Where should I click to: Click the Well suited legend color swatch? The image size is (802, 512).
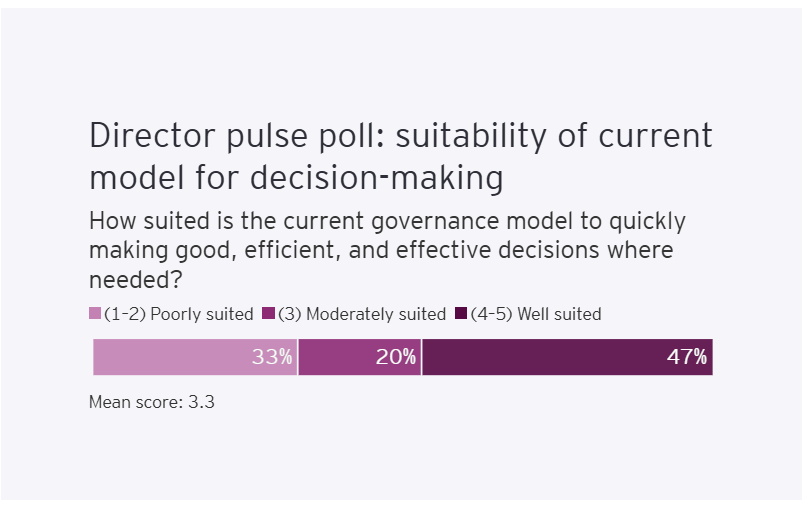(461, 314)
